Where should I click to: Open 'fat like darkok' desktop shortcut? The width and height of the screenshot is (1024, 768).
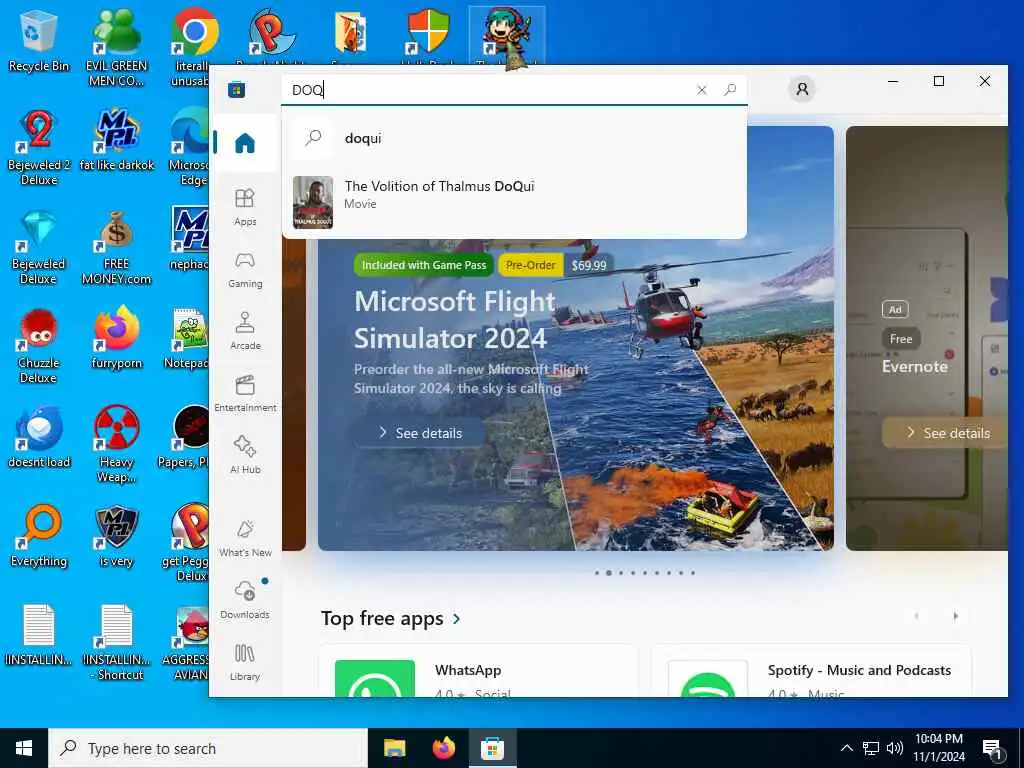pyautogui.click(x=116, y=140)
